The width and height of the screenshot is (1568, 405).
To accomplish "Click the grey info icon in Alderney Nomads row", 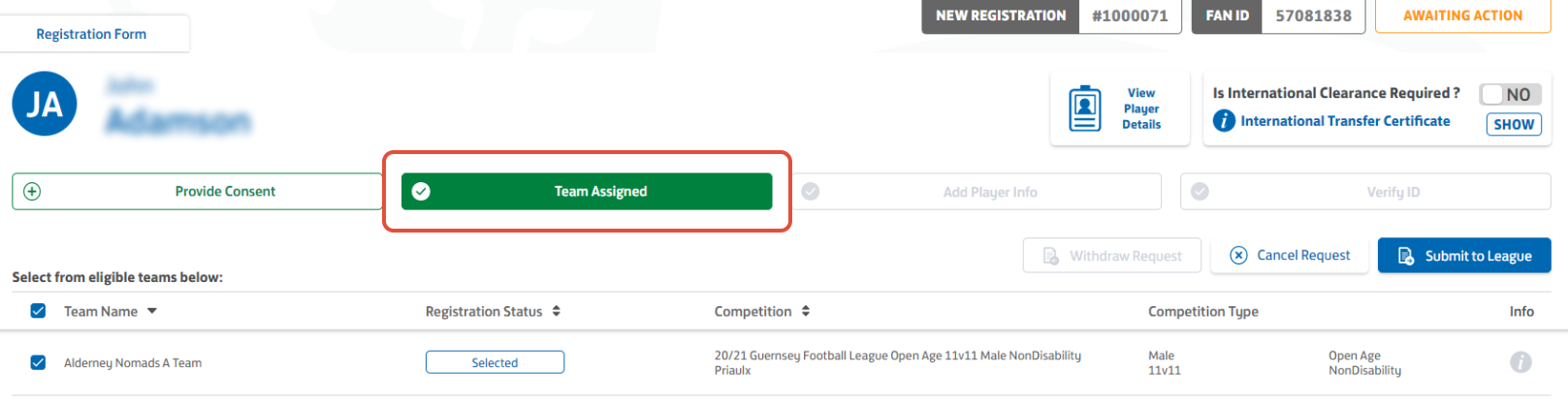I will [1520, 362].
